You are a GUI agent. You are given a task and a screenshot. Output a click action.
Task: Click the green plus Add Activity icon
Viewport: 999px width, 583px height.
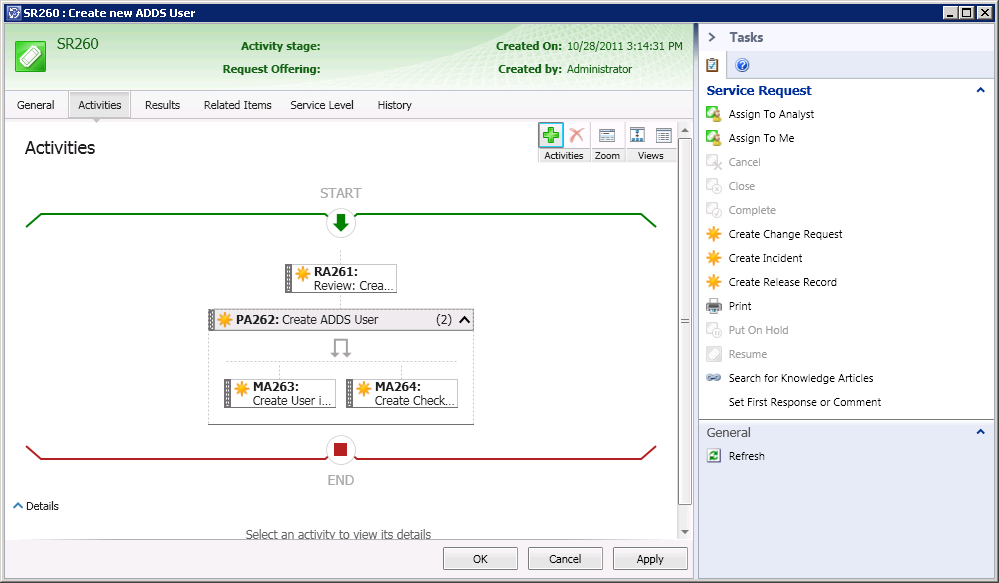coord(550,136)
